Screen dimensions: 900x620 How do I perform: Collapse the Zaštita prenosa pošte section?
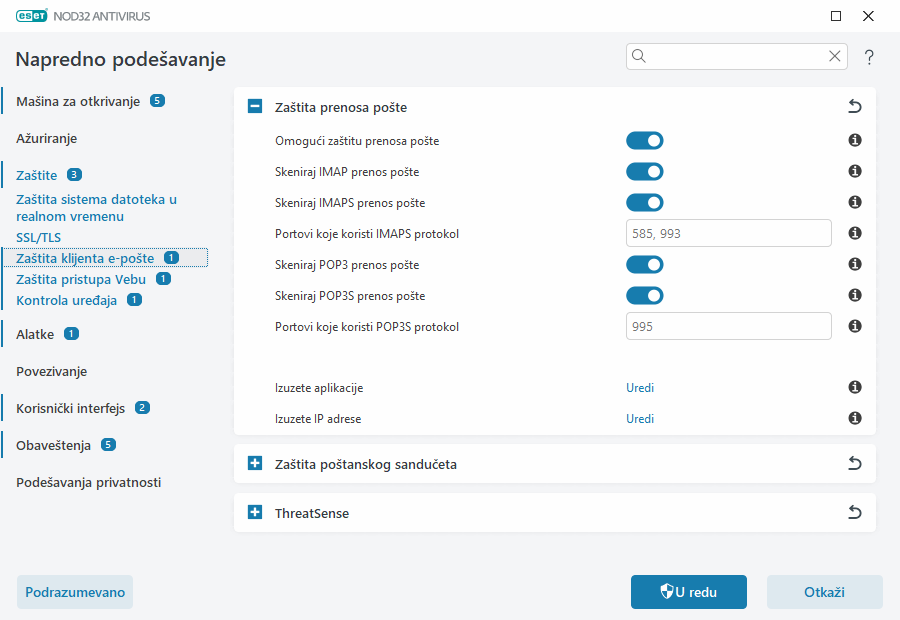[255, 107]
